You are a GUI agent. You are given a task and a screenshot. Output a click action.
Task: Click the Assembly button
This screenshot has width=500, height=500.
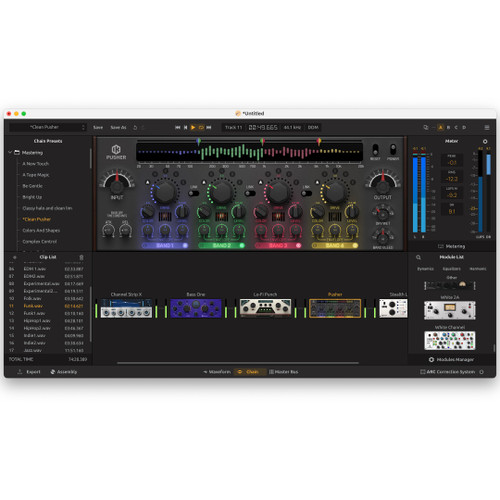pyautogui.click(x=64, y=372)
